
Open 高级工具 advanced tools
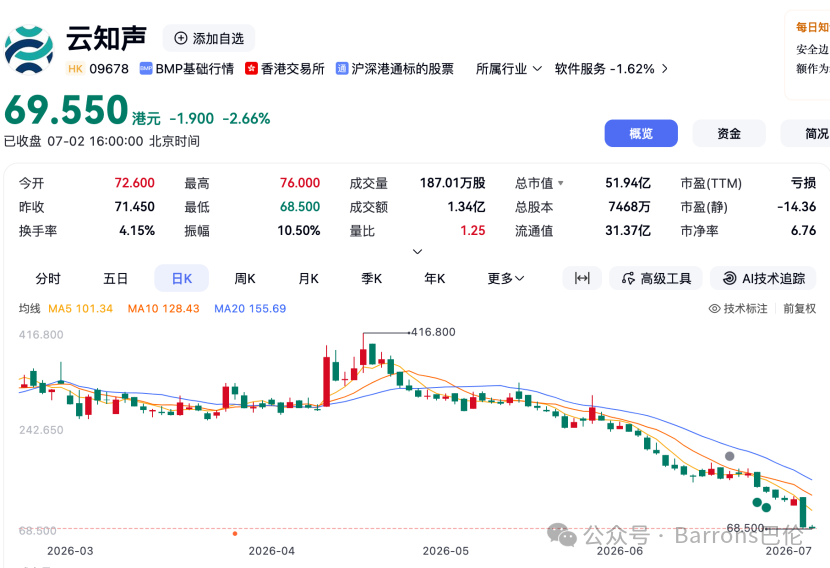(x=656, y=278)
